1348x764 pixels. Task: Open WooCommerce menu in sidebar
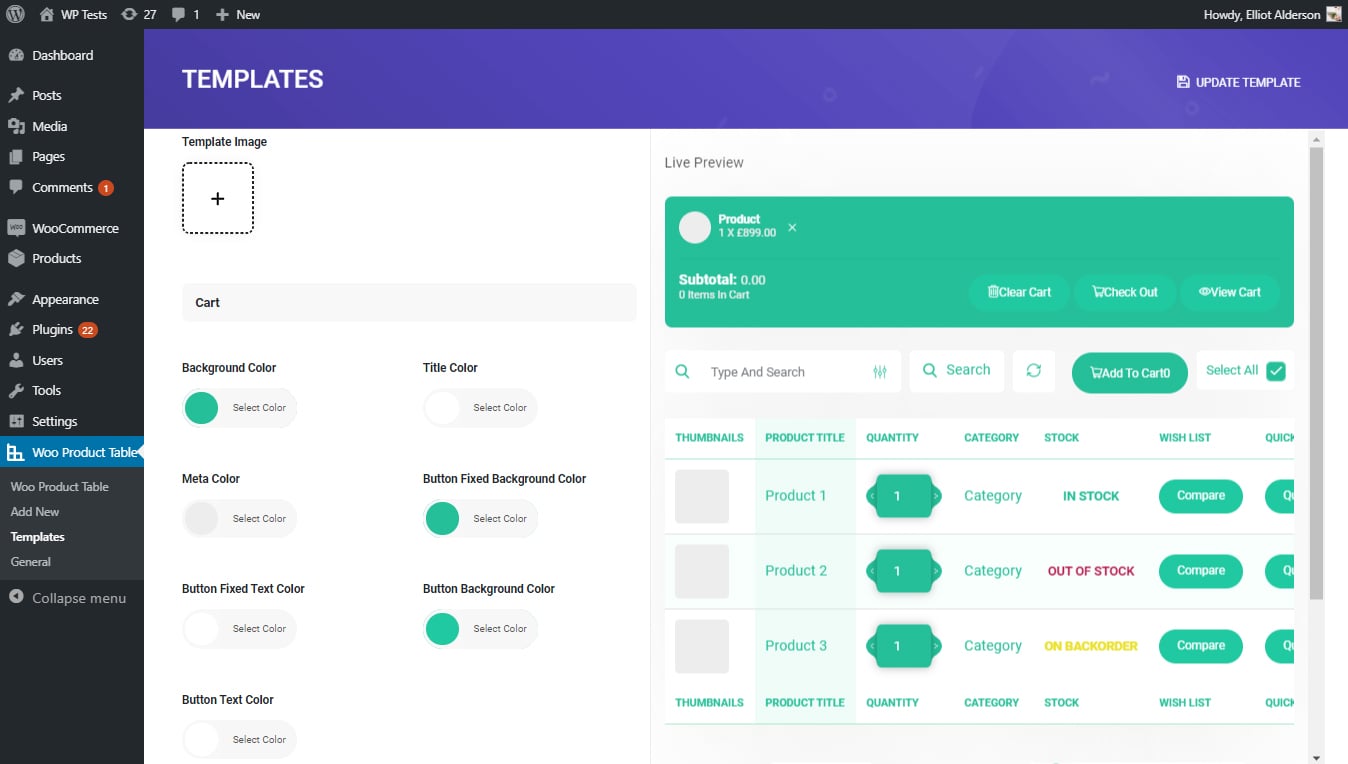coord(74,228)
